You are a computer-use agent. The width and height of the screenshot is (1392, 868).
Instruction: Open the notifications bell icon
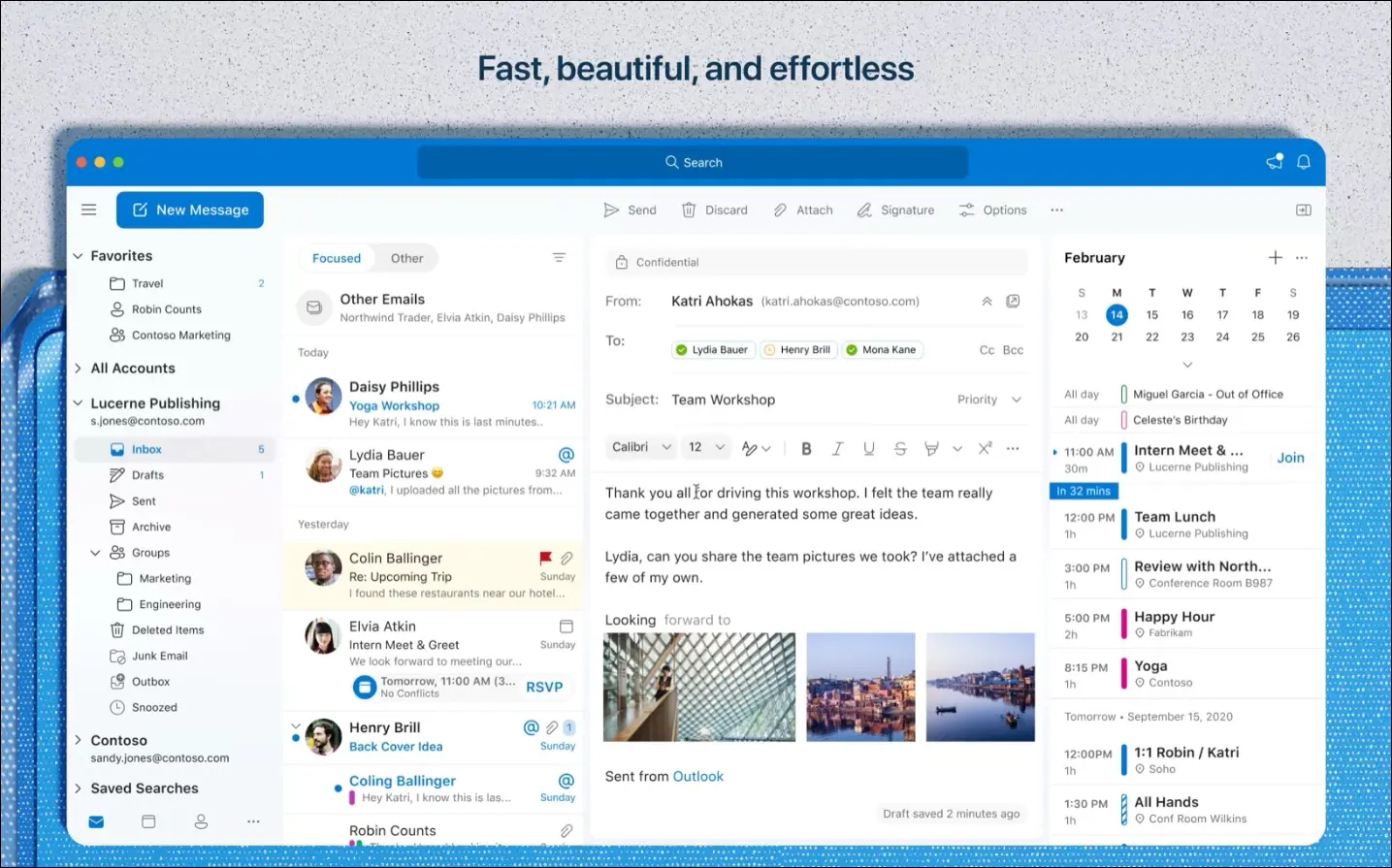(1304, 162)
